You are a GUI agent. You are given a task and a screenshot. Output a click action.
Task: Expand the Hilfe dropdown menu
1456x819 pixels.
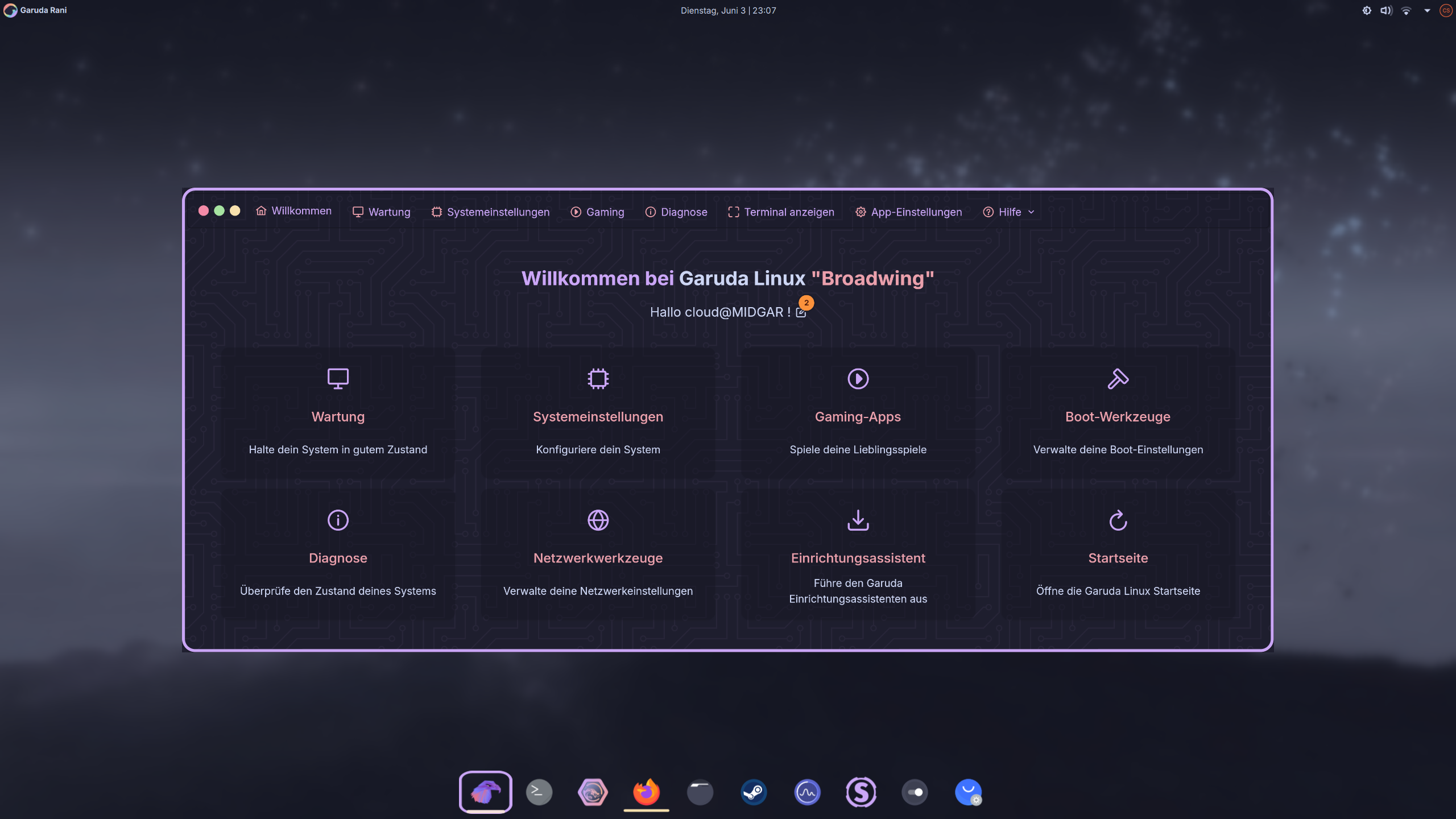point(1009,212)
